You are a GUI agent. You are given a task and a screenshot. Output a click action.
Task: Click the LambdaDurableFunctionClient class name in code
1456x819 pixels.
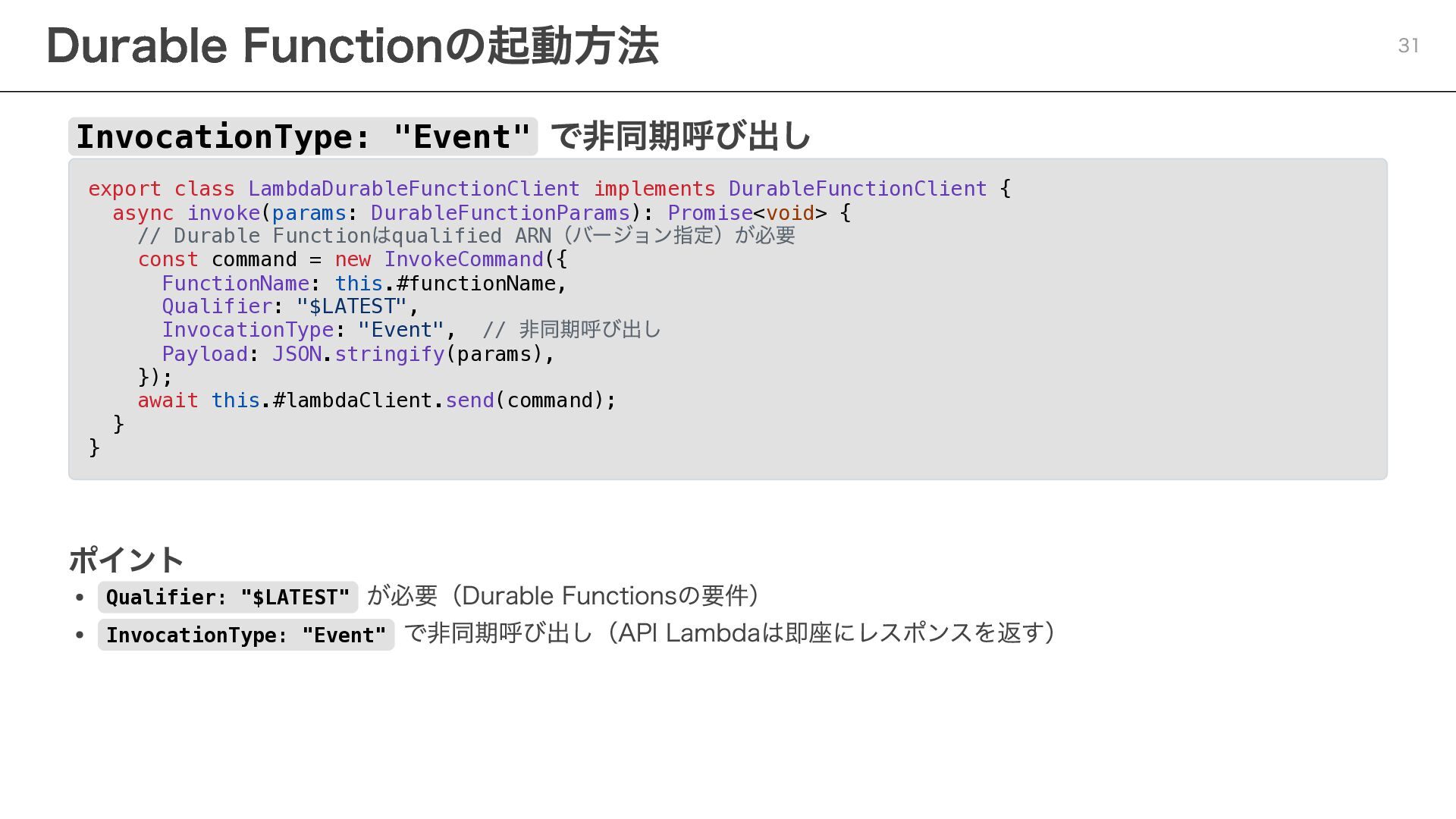[413, 189]
